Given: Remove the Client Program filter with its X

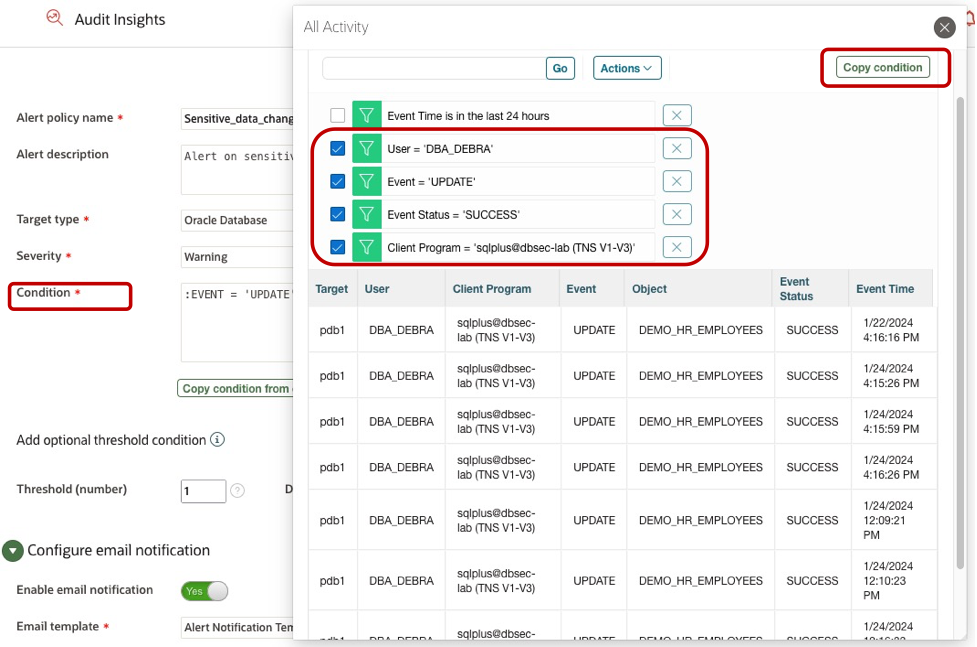Looking at the screenshot, I should [678, 247].
